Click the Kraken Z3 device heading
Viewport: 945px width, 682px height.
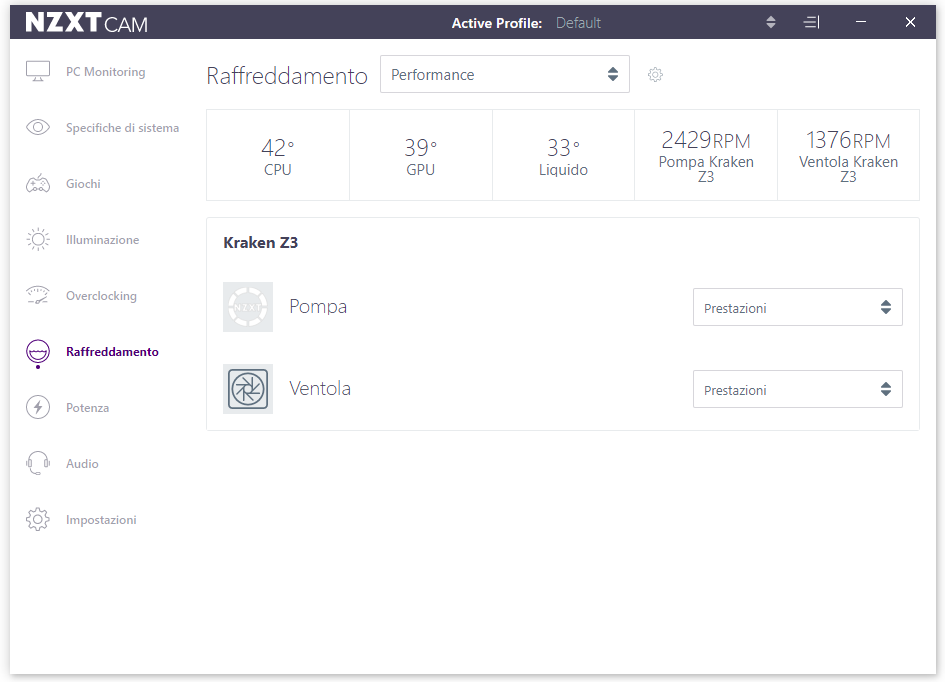tap(260, 242)
